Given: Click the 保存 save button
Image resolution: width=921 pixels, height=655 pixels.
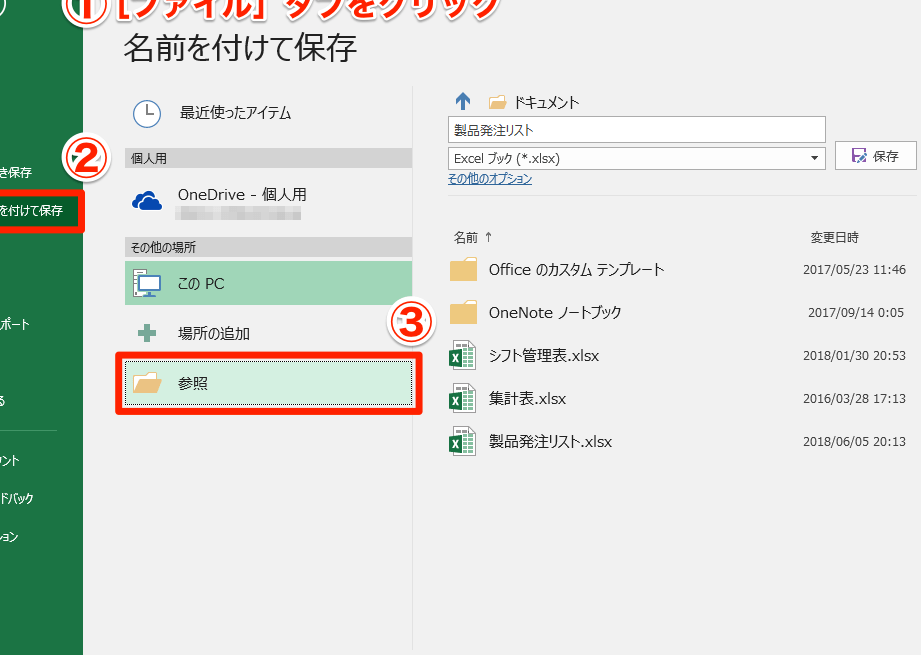Looking at the screenshot, I should tap(876, 156).
